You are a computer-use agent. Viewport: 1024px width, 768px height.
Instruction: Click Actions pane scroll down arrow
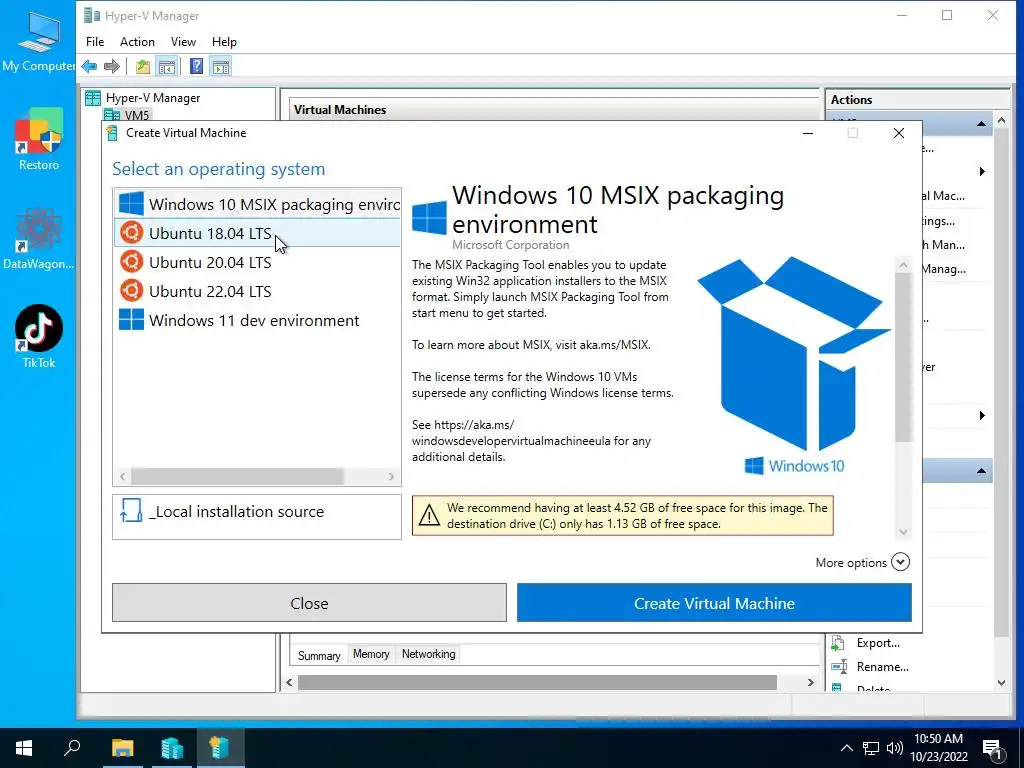(1001, 682)
